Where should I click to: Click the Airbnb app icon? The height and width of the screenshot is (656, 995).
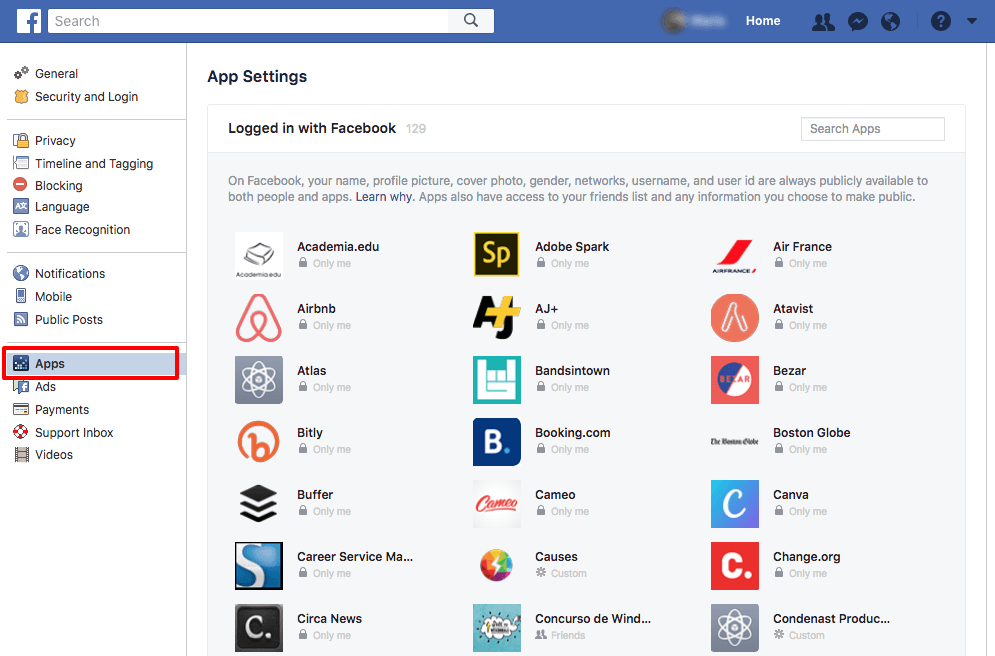tap(259, 318)
